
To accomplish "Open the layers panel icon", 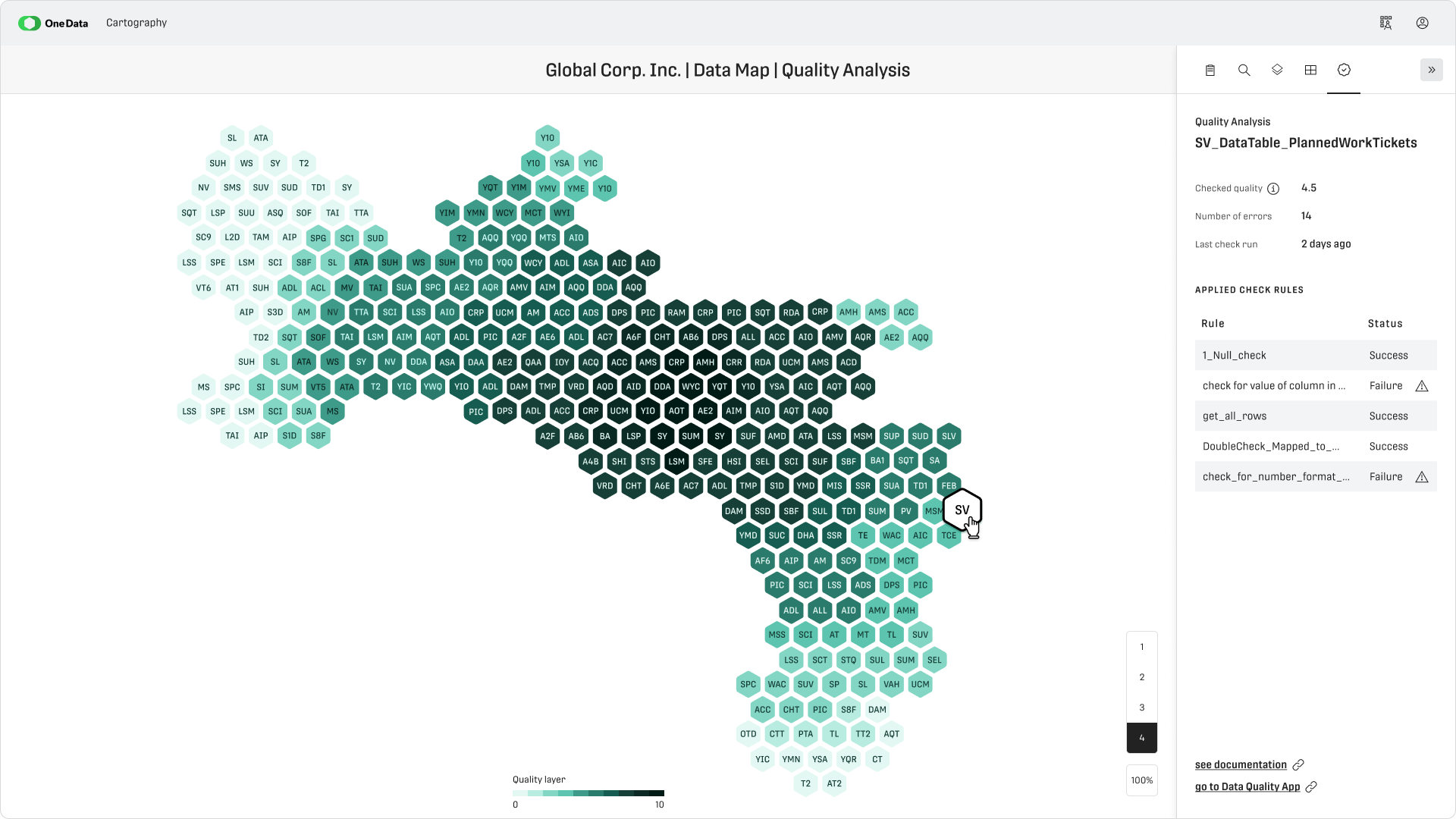I will coord(1277,70).
